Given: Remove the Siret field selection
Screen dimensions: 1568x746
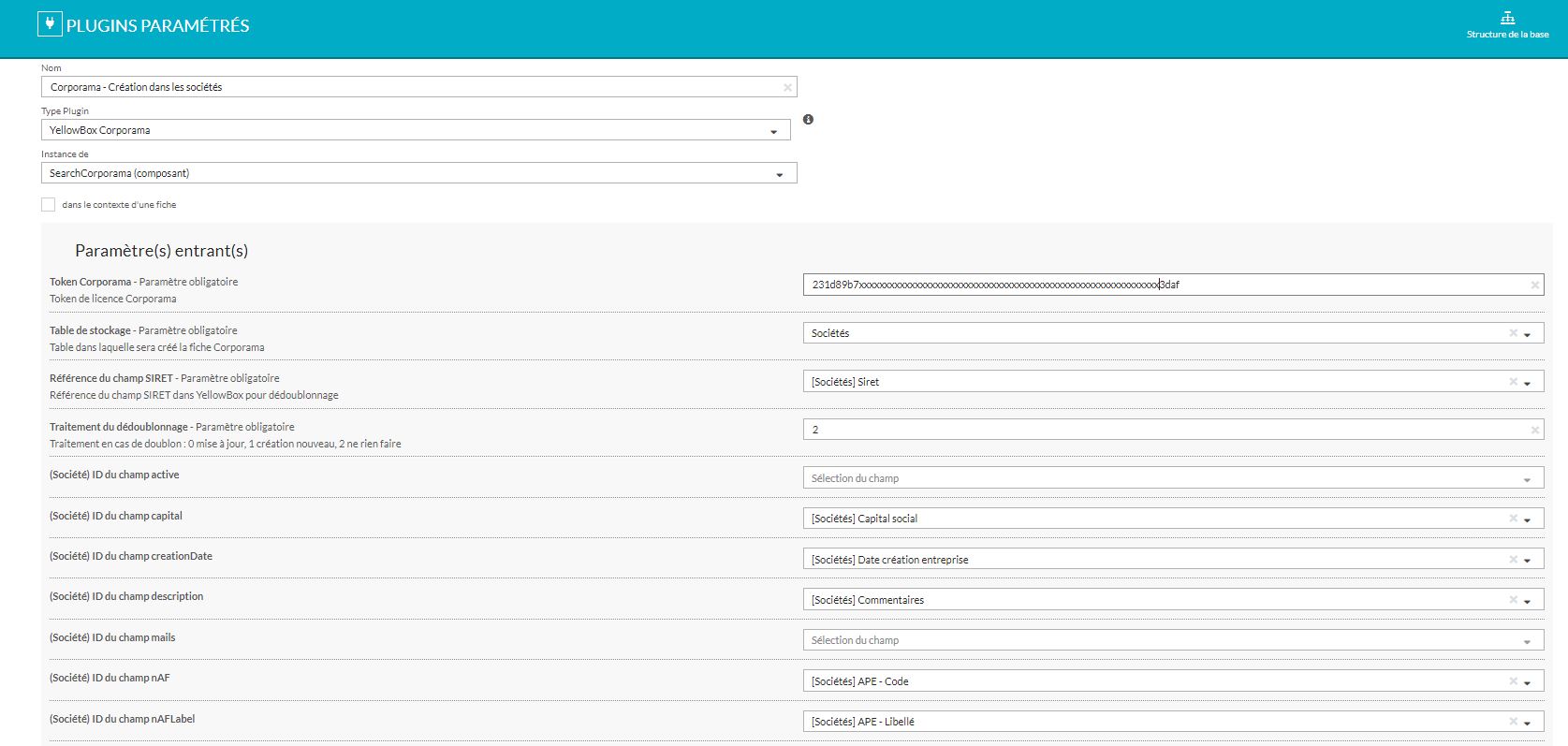Looking at the screenshot, I should pyautogui.click(x=1513, y=382).
